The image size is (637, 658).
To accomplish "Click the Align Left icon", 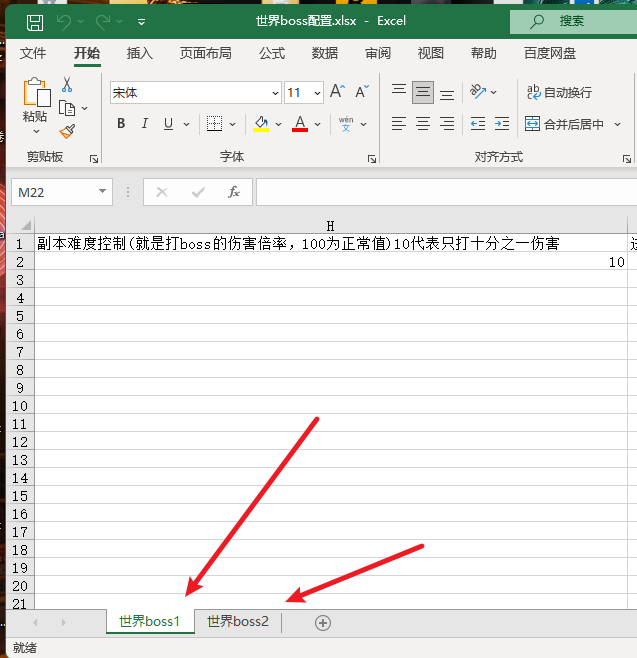I will point(399,124).
